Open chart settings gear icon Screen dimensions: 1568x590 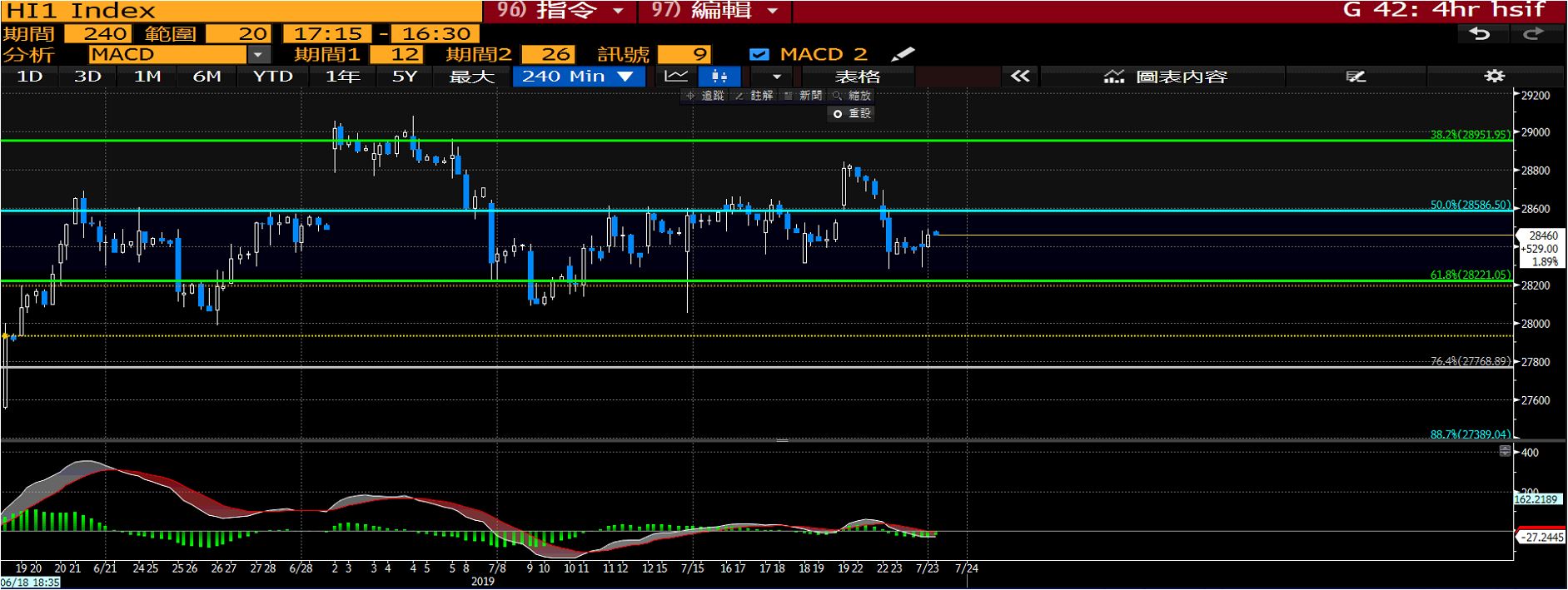click(x=1494, y=77)
